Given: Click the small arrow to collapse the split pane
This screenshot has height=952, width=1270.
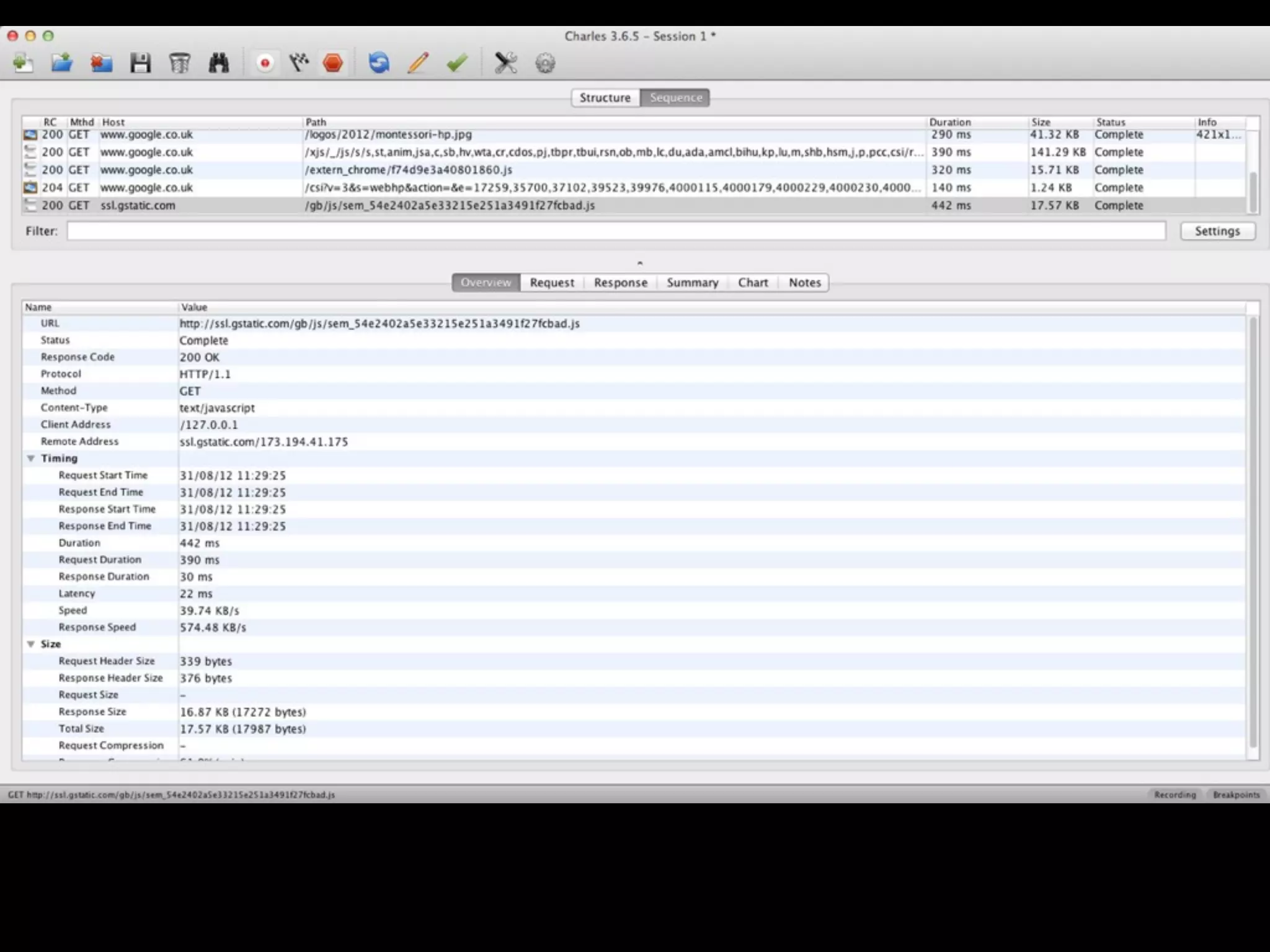Looking at the screenshot, I should pos(640,263).
